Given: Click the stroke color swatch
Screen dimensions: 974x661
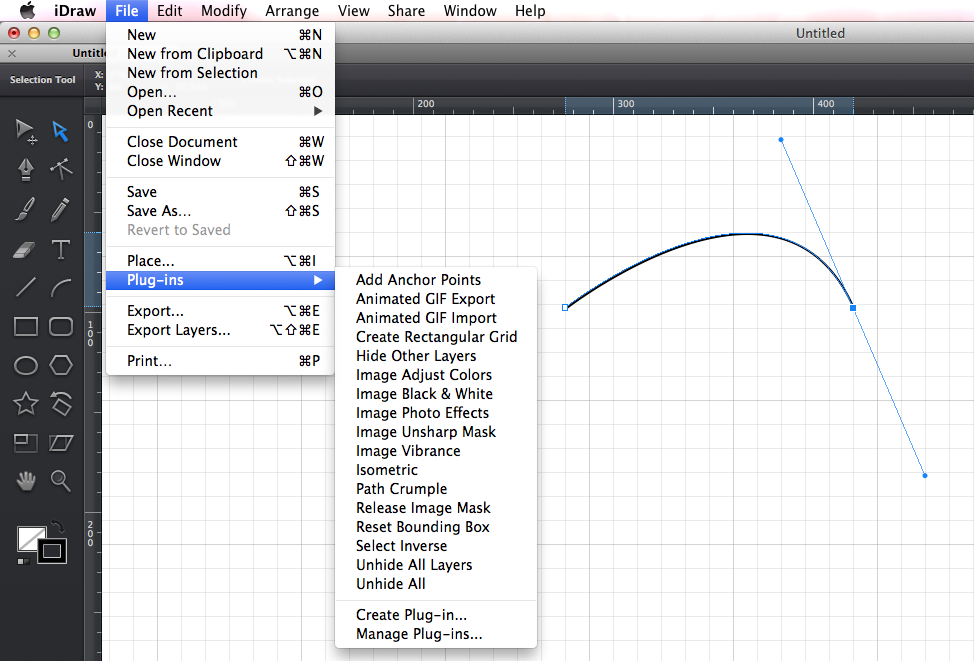Looking at the screenshot, I should (x=52, y=550).
